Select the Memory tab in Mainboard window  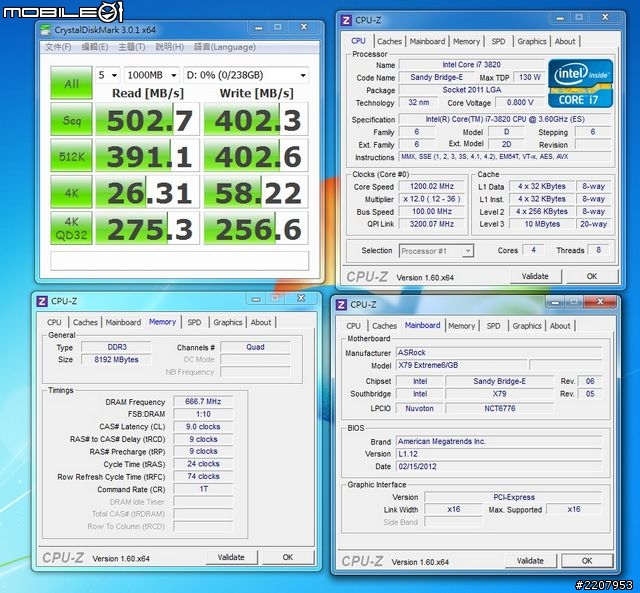click(461, 326)
